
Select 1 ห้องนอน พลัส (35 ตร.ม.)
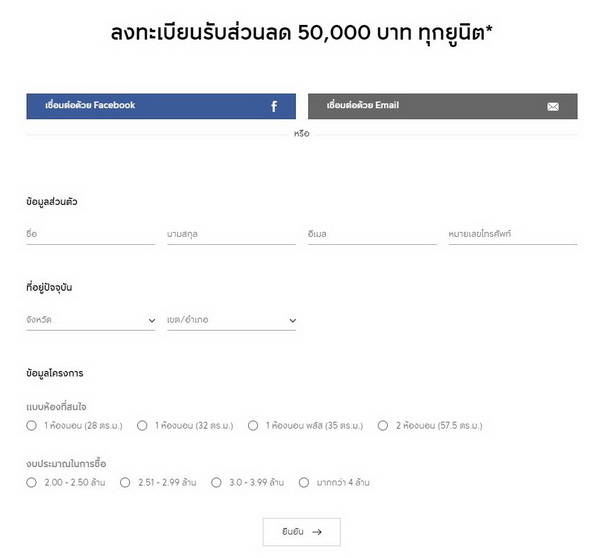click(253, 425)
